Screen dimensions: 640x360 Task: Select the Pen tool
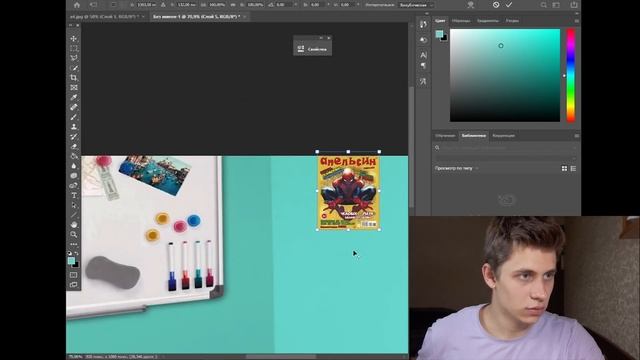coord(74,186)
